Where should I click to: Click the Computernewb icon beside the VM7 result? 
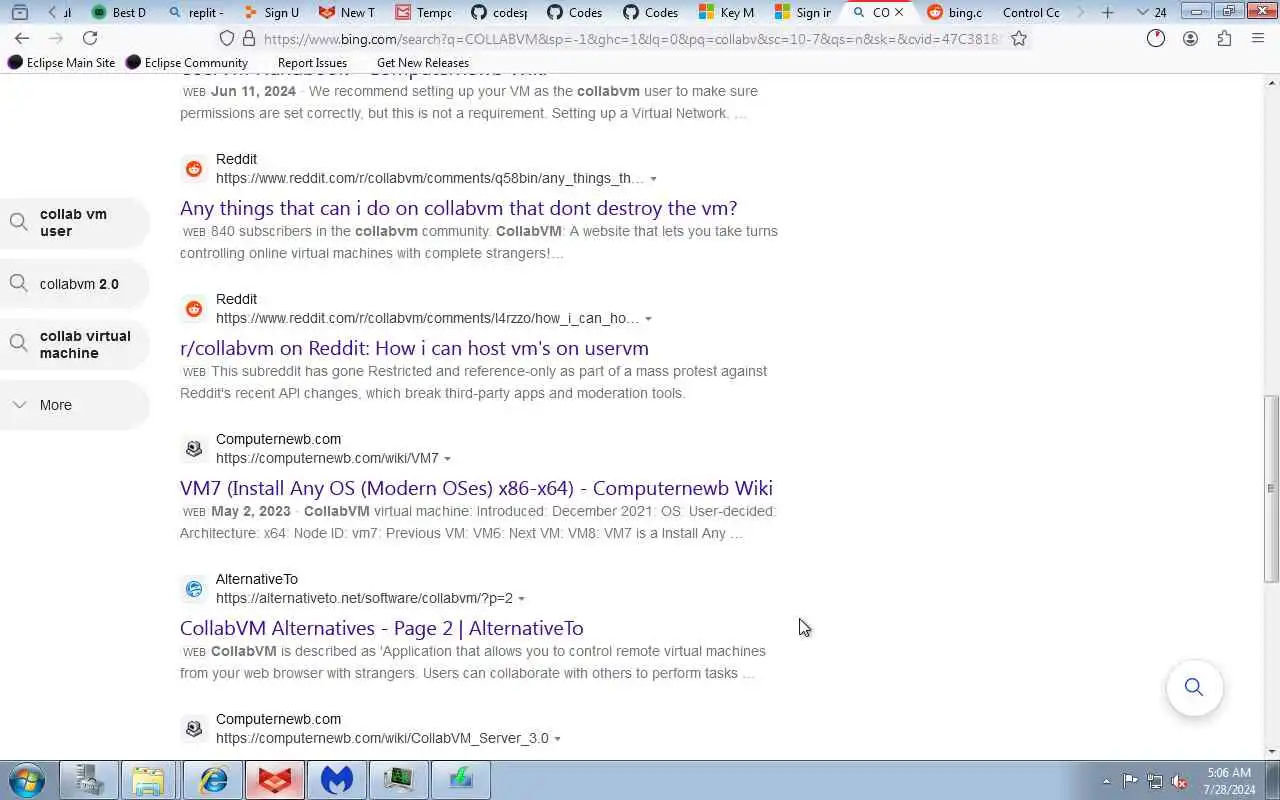(194, 449)
